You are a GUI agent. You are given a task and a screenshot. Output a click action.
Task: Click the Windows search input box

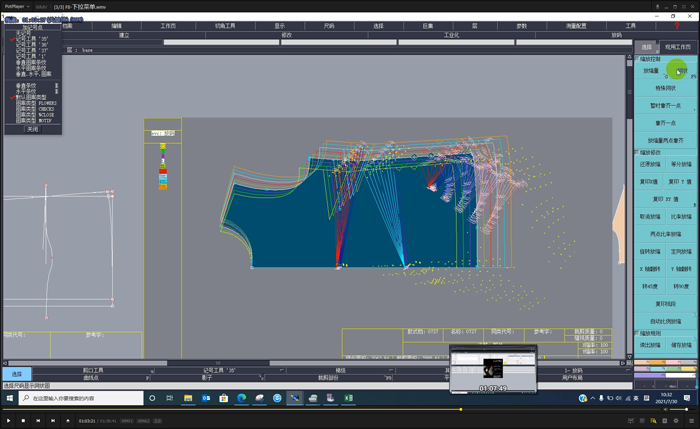(x=82, y=398)
